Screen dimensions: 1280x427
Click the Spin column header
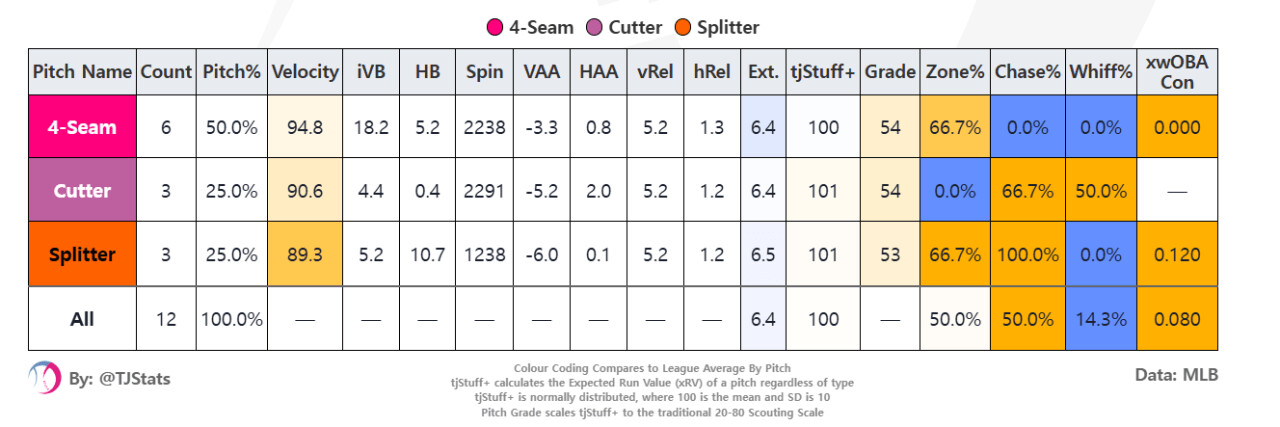tap(484, 72)
